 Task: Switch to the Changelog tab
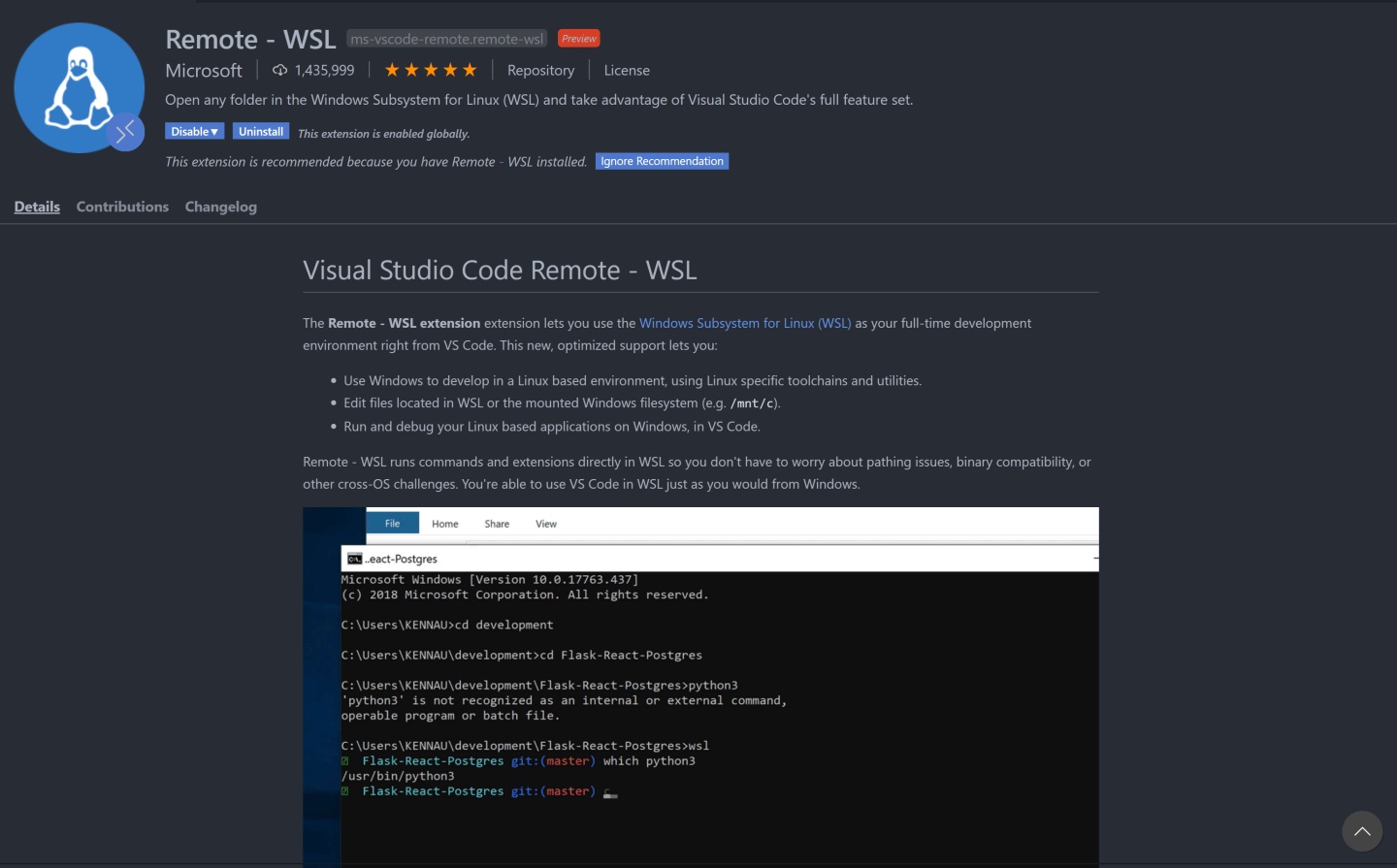(x=221, y=207)
